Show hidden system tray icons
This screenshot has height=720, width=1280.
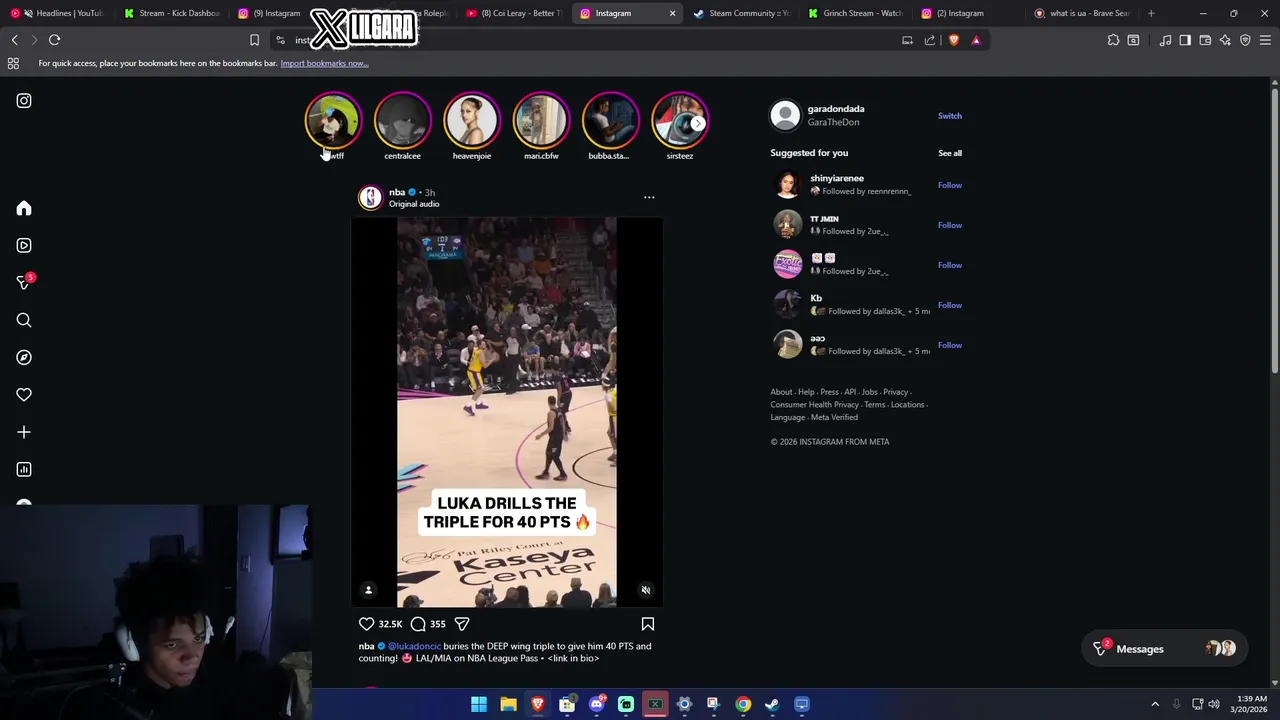(1155, 704)
